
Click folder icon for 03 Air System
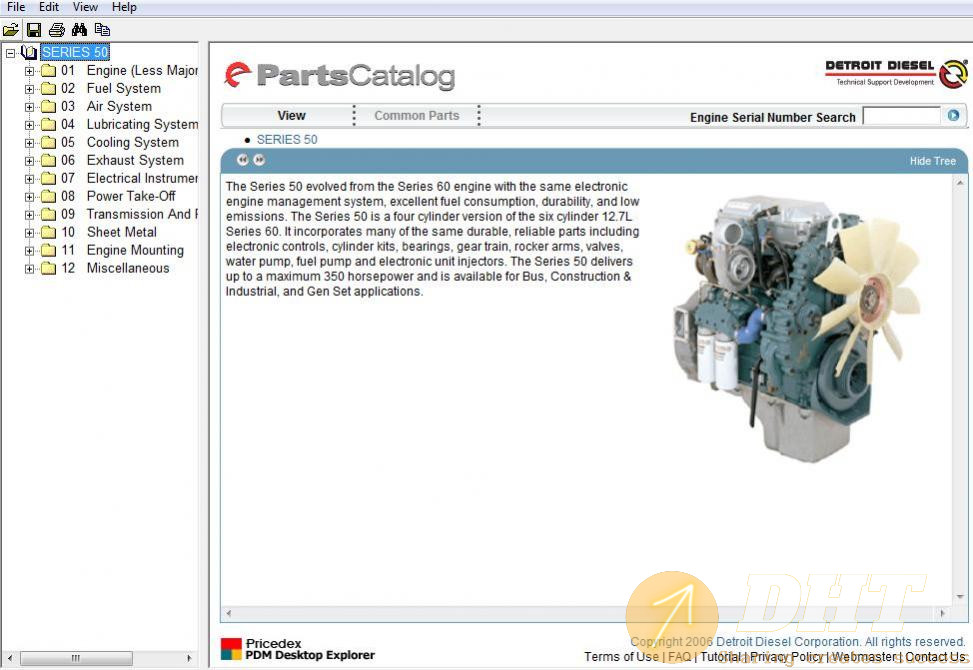point(48,107)
